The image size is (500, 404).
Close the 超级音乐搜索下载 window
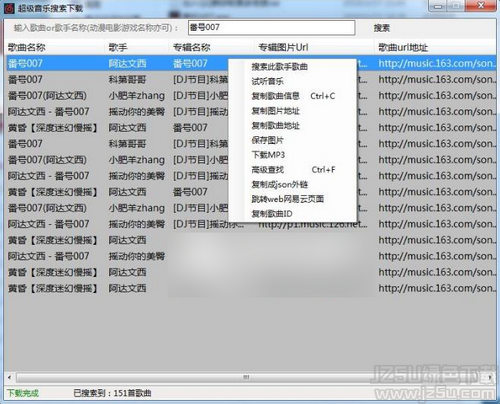click(x=481, y=6)
